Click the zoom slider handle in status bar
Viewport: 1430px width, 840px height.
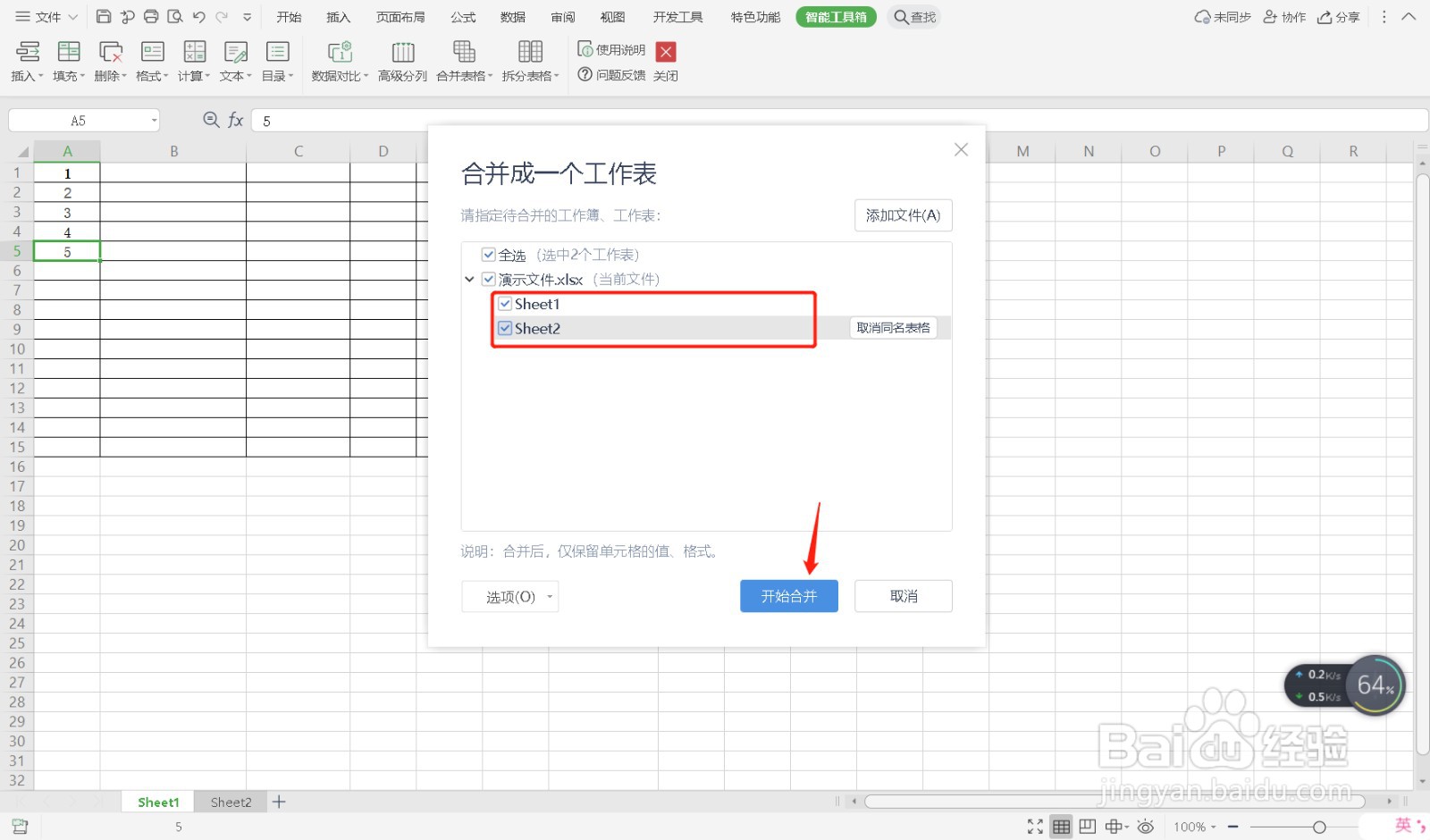(x=1319, y=827)
